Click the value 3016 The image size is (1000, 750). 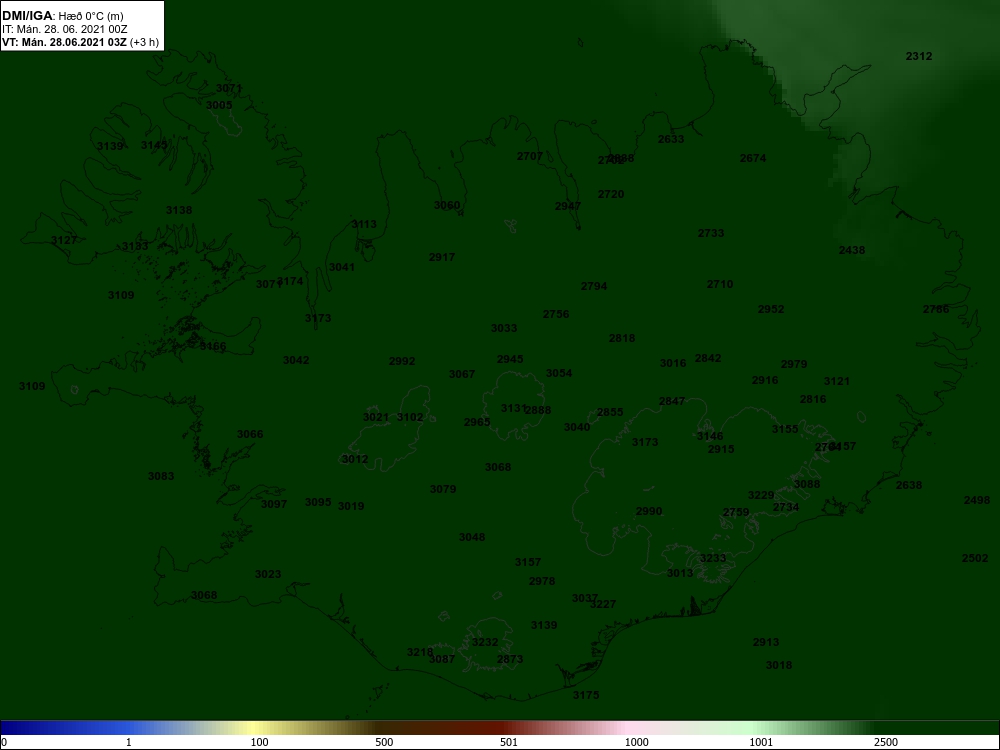pos(673,364)
